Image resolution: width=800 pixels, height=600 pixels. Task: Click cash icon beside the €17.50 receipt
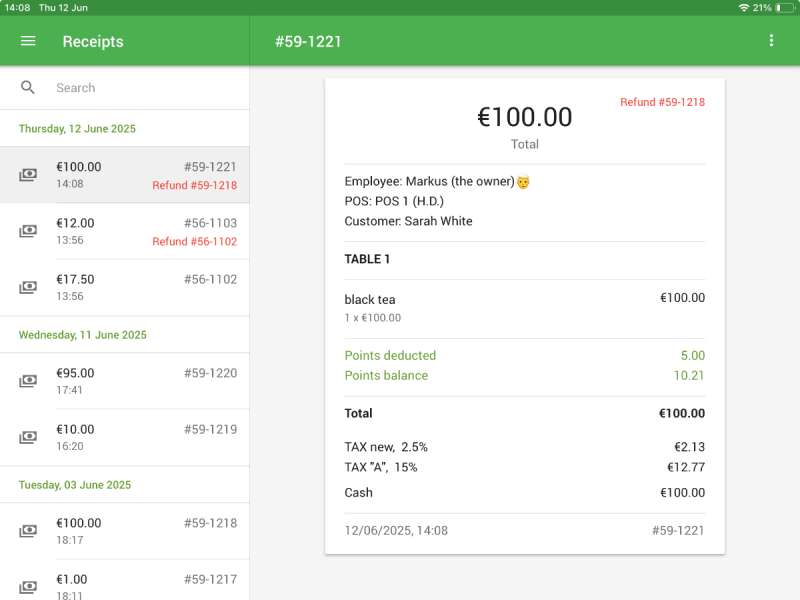point(28,287)
